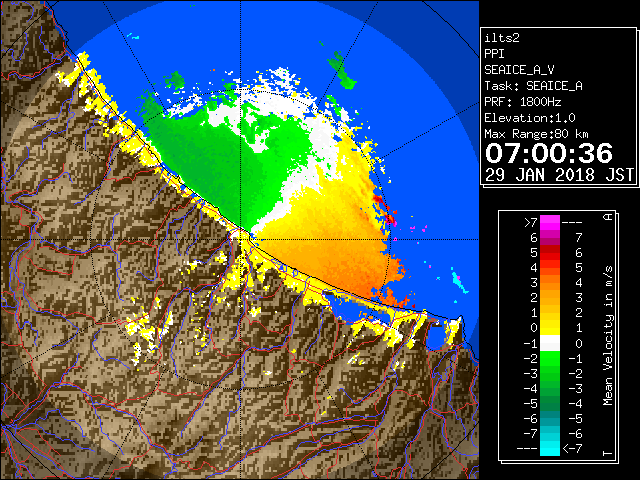Click the 'A' letter atop the legend
The image size is (640, 480).
608,217
